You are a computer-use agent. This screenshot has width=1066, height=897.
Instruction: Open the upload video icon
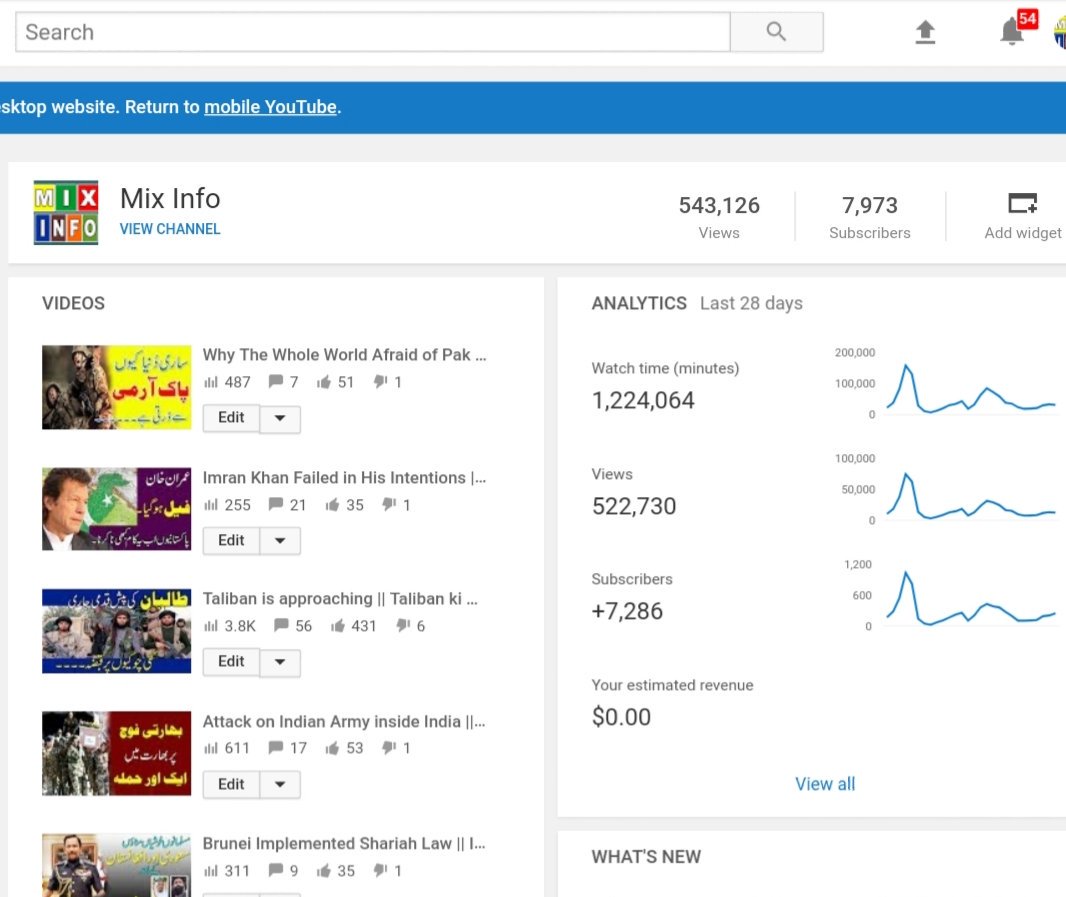click(925, 32)
